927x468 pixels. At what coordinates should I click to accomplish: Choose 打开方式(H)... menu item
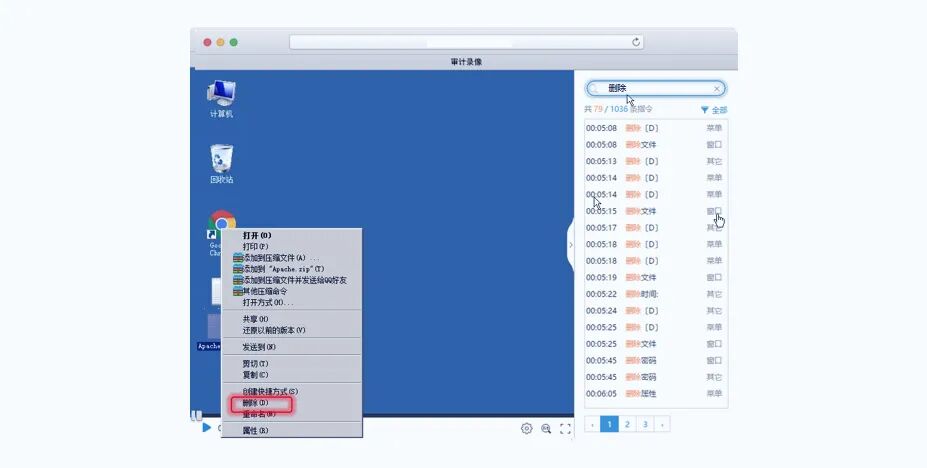pos(291,303)
